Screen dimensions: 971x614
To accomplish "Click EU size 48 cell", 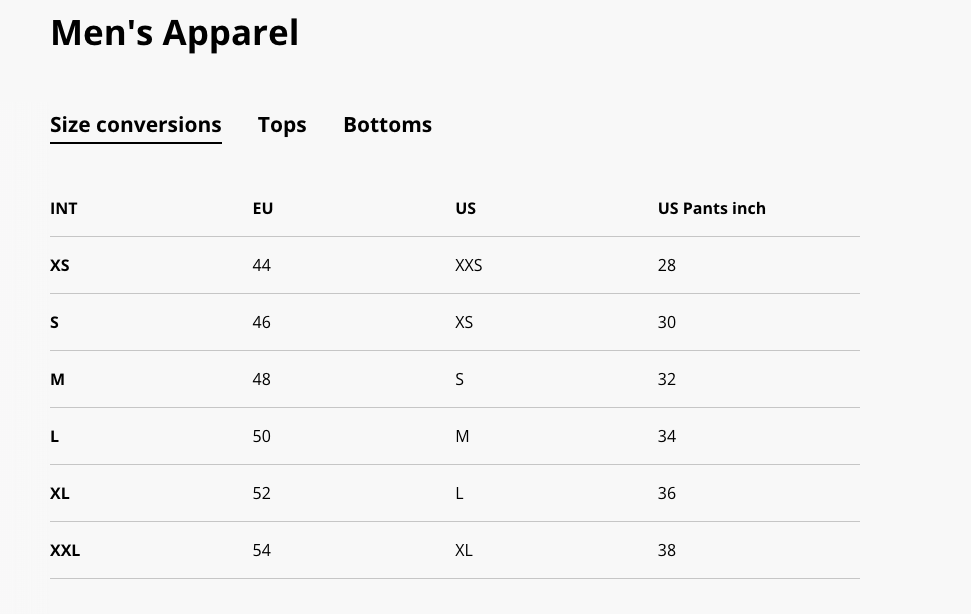I will coord(261,379).
